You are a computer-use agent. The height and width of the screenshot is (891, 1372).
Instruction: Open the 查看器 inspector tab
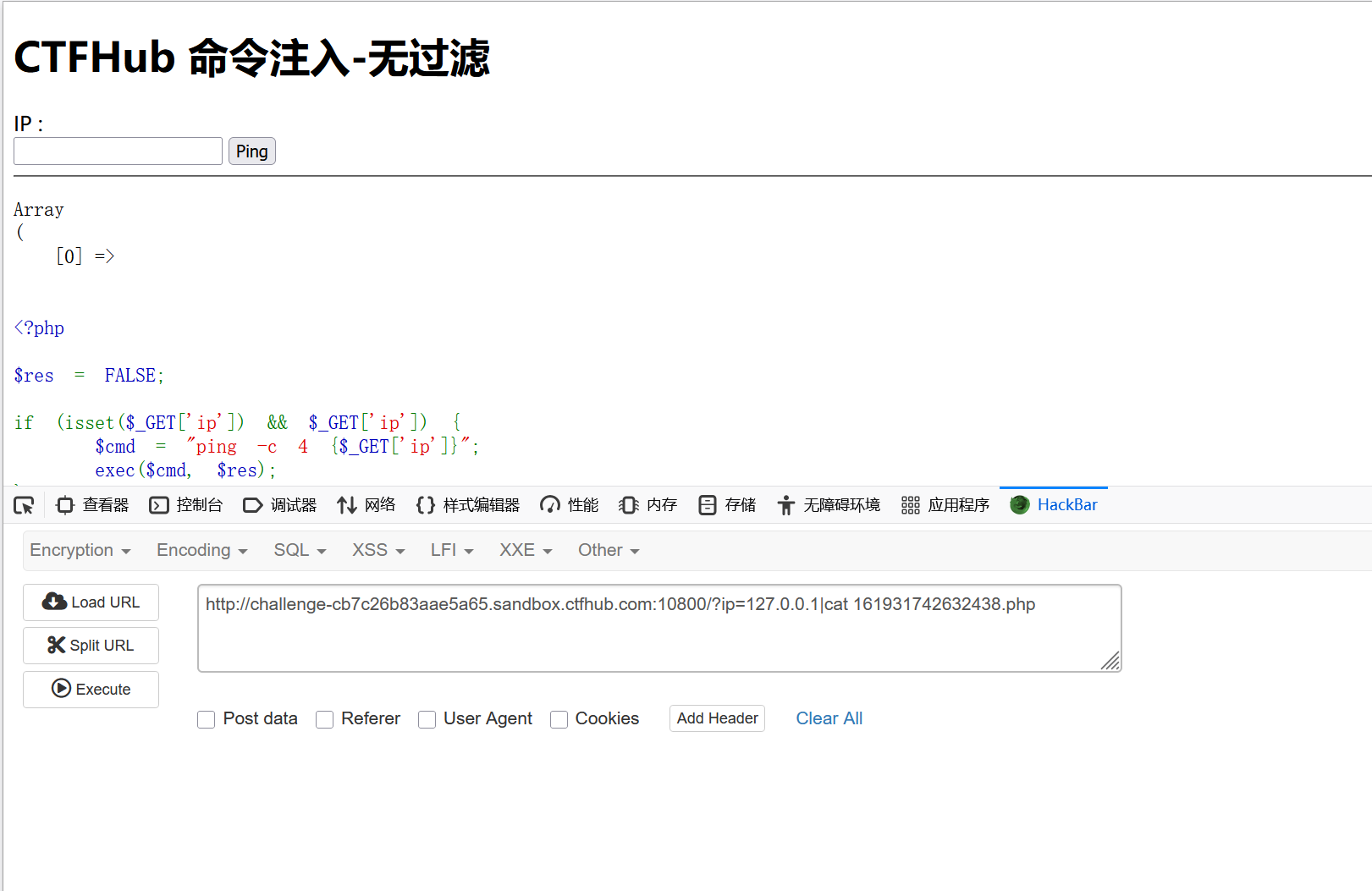(92, 505)
